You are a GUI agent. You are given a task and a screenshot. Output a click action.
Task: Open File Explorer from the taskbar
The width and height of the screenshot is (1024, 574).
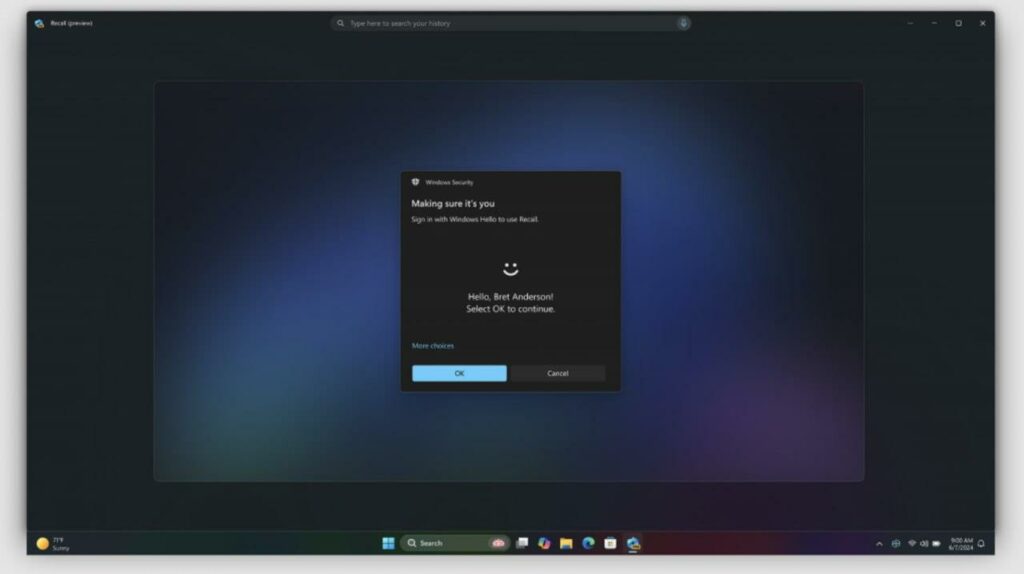click(566, 543)
